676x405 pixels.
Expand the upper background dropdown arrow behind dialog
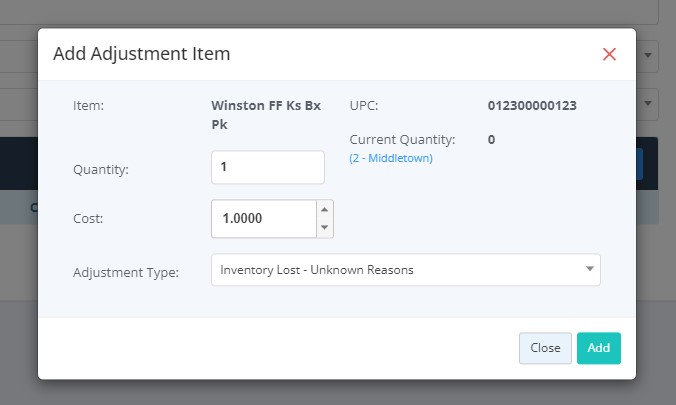650,56
